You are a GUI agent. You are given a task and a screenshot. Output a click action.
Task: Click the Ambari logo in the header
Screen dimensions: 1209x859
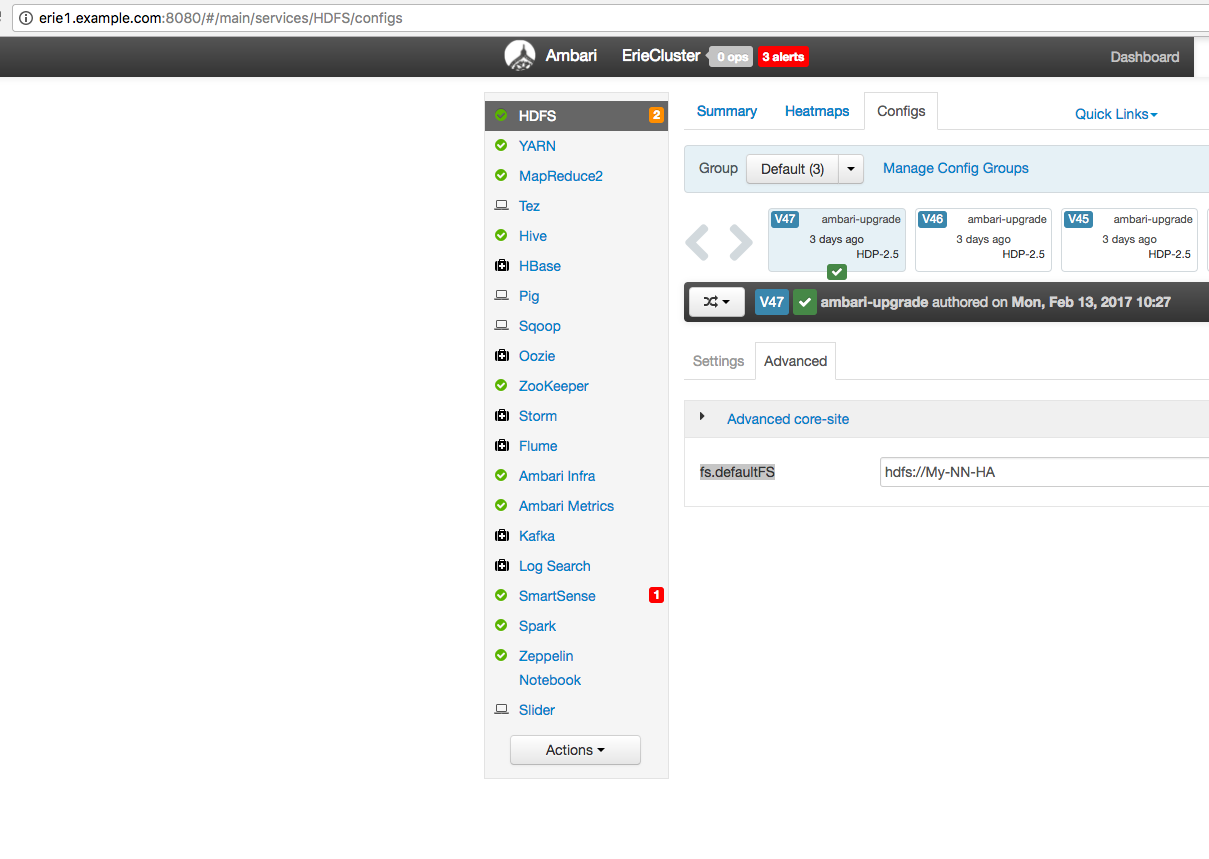tap(520, 56)
